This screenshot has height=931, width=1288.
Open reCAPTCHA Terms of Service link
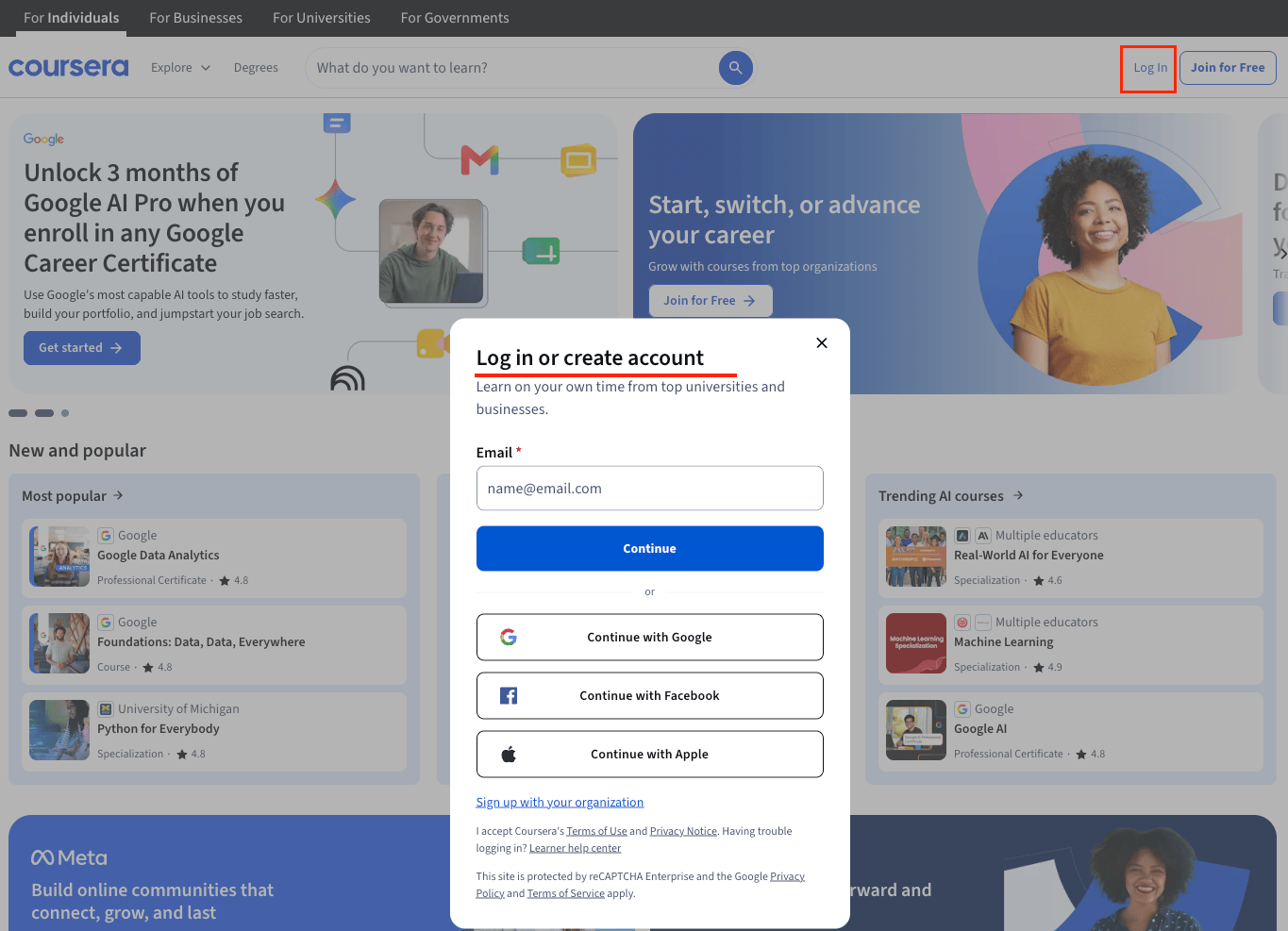[565, 893]
